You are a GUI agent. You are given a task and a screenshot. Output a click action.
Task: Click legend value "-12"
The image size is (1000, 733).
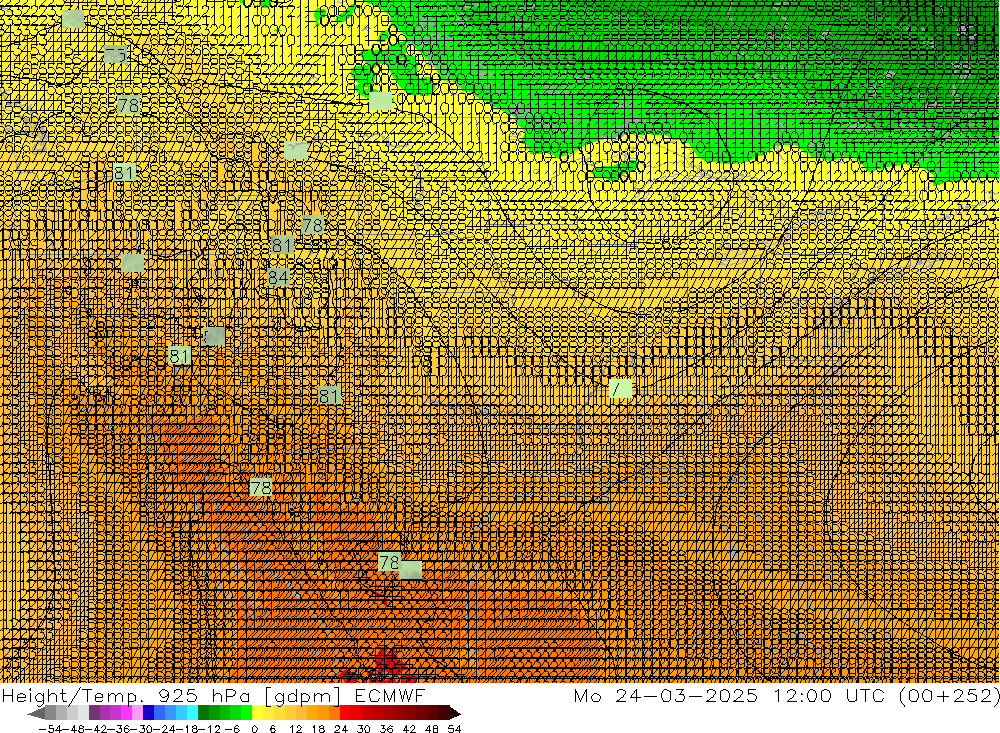pos(209,729)
